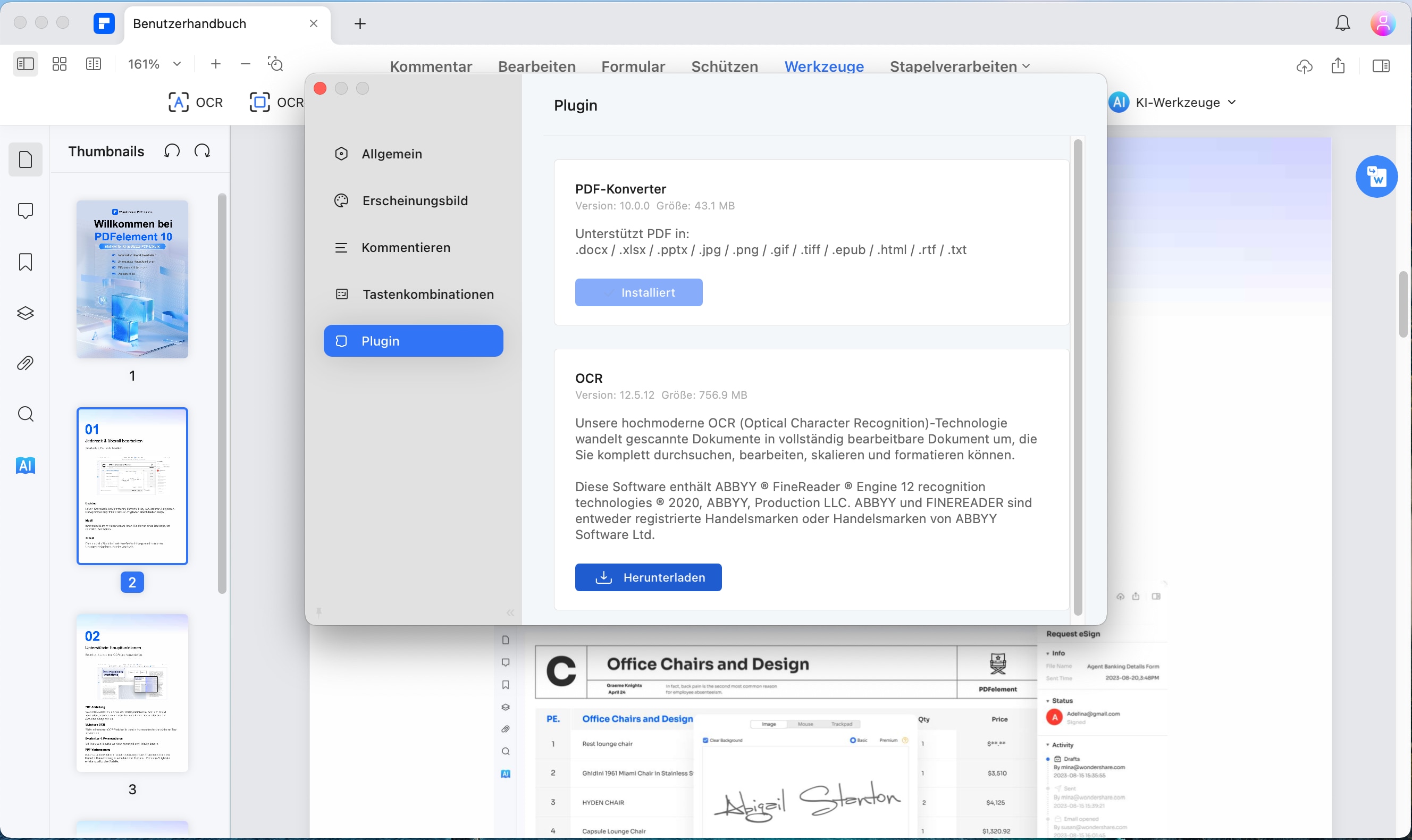Screen dimensions: 1412x840
Task: Open the Kommentar tab
Action: tap(431, 66)
